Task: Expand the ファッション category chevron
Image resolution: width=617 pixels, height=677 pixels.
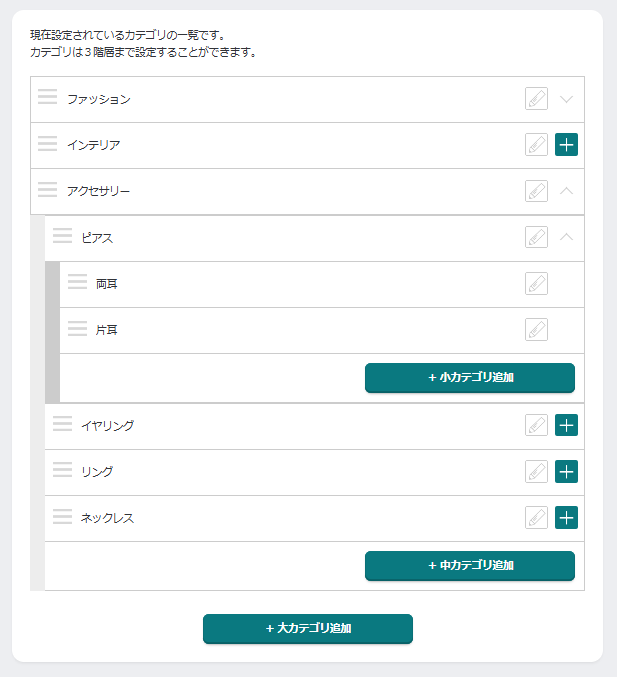Action: point(567,99)
